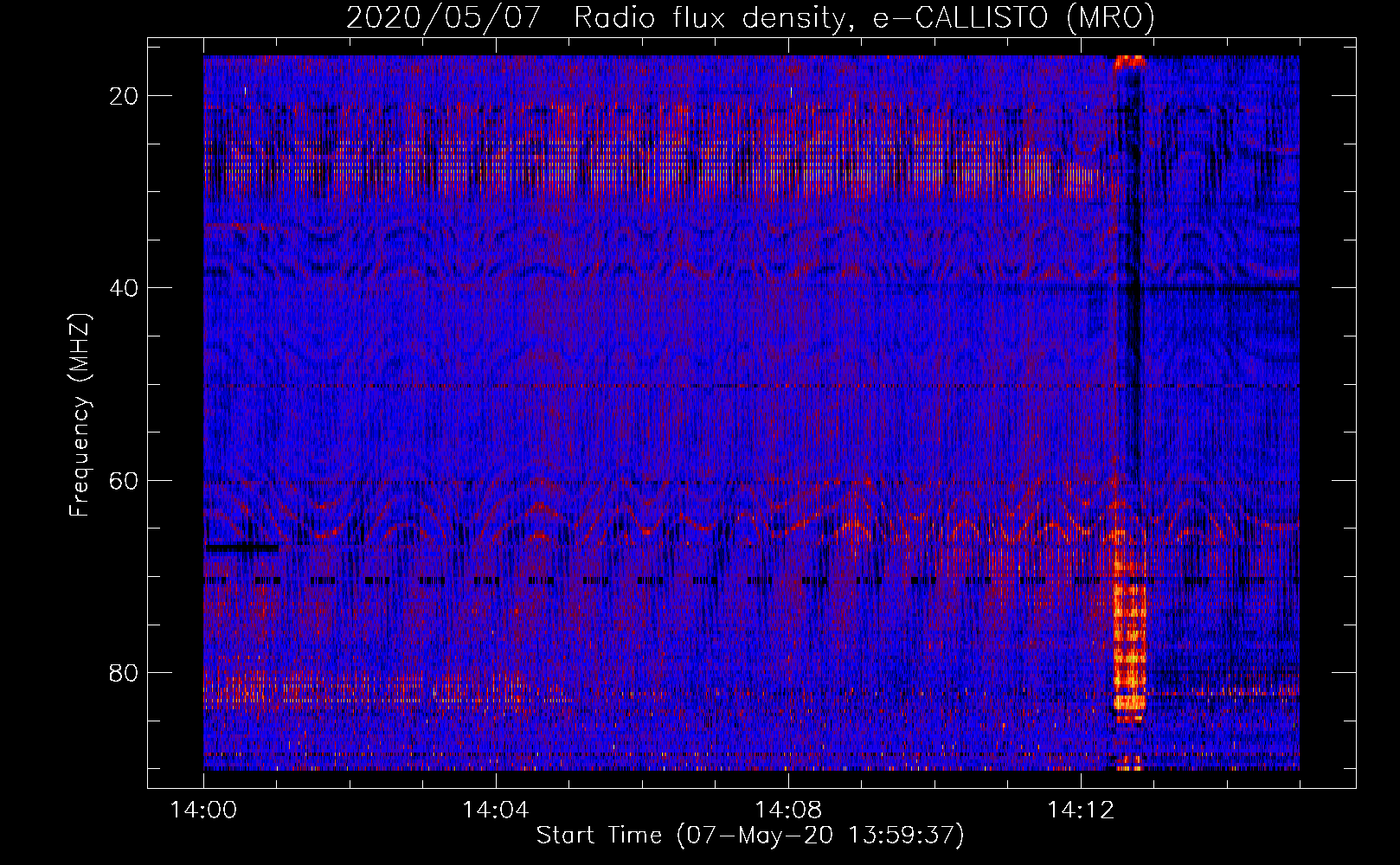This screenshot has height=865, width=1400.
Task: Select the 'Frequency (MHZ)' y-axis label
Action: click(80, 415)
